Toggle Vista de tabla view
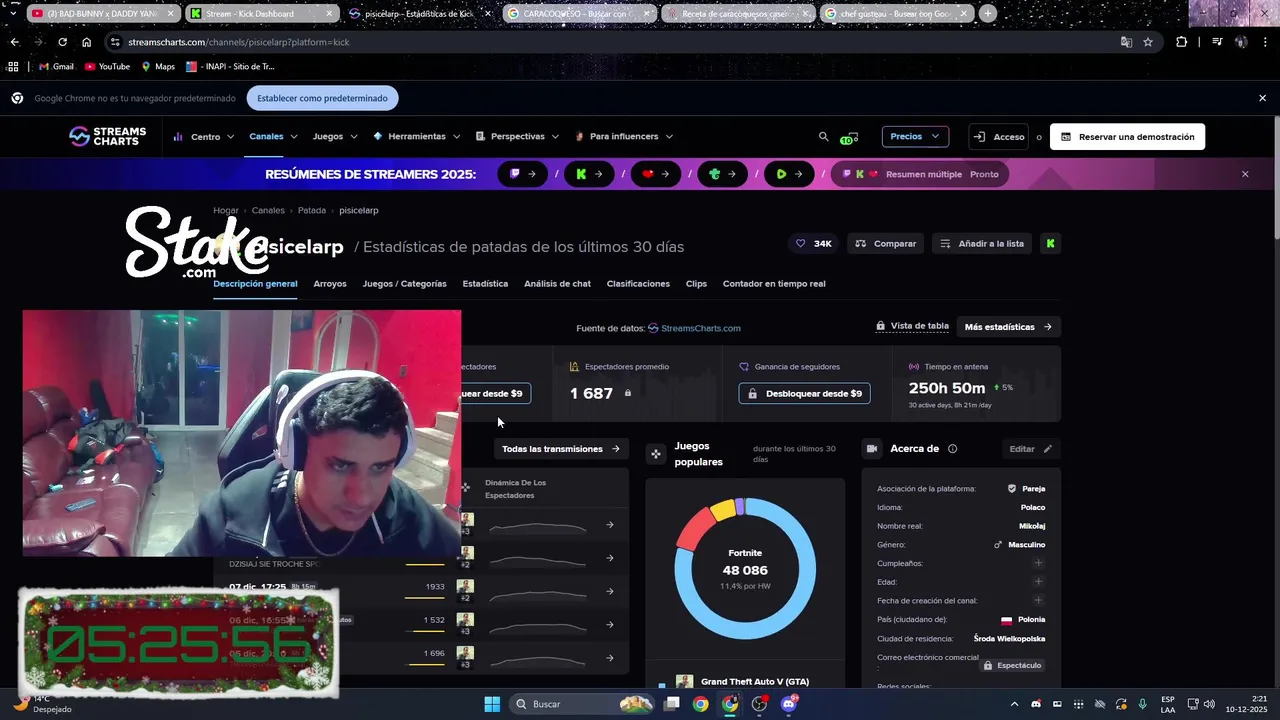 point(912,326)
